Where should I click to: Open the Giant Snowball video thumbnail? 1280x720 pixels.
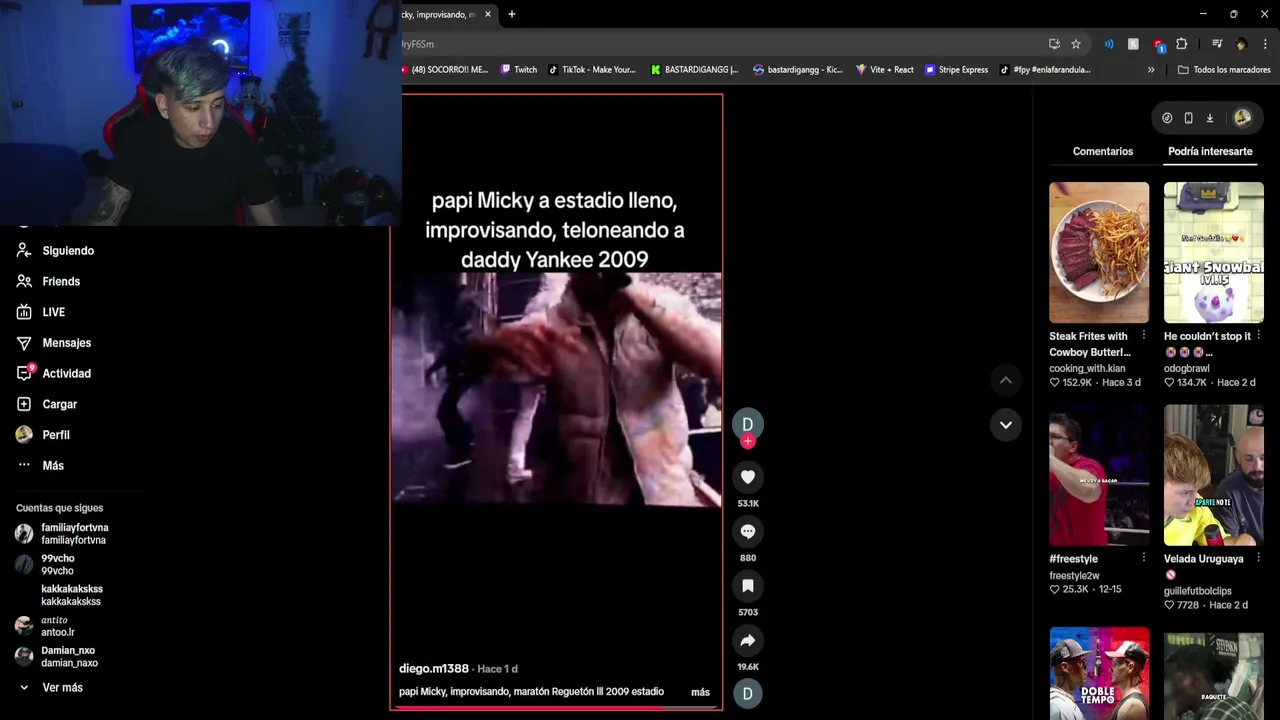(x=1214, y=252)
